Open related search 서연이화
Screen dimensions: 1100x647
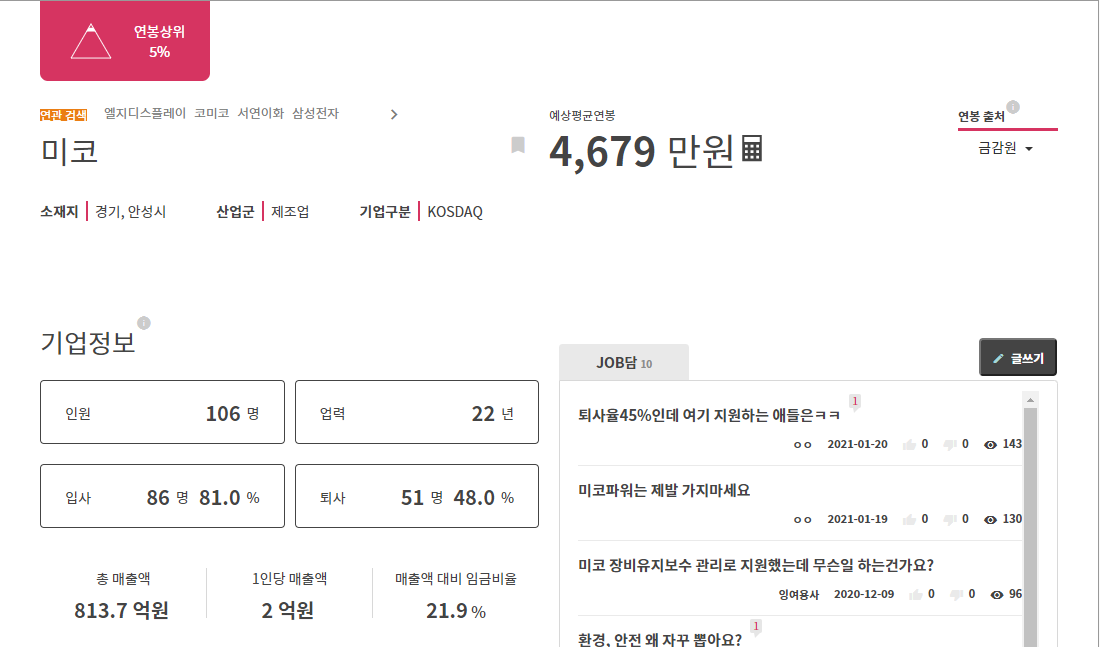coord(260,114)
